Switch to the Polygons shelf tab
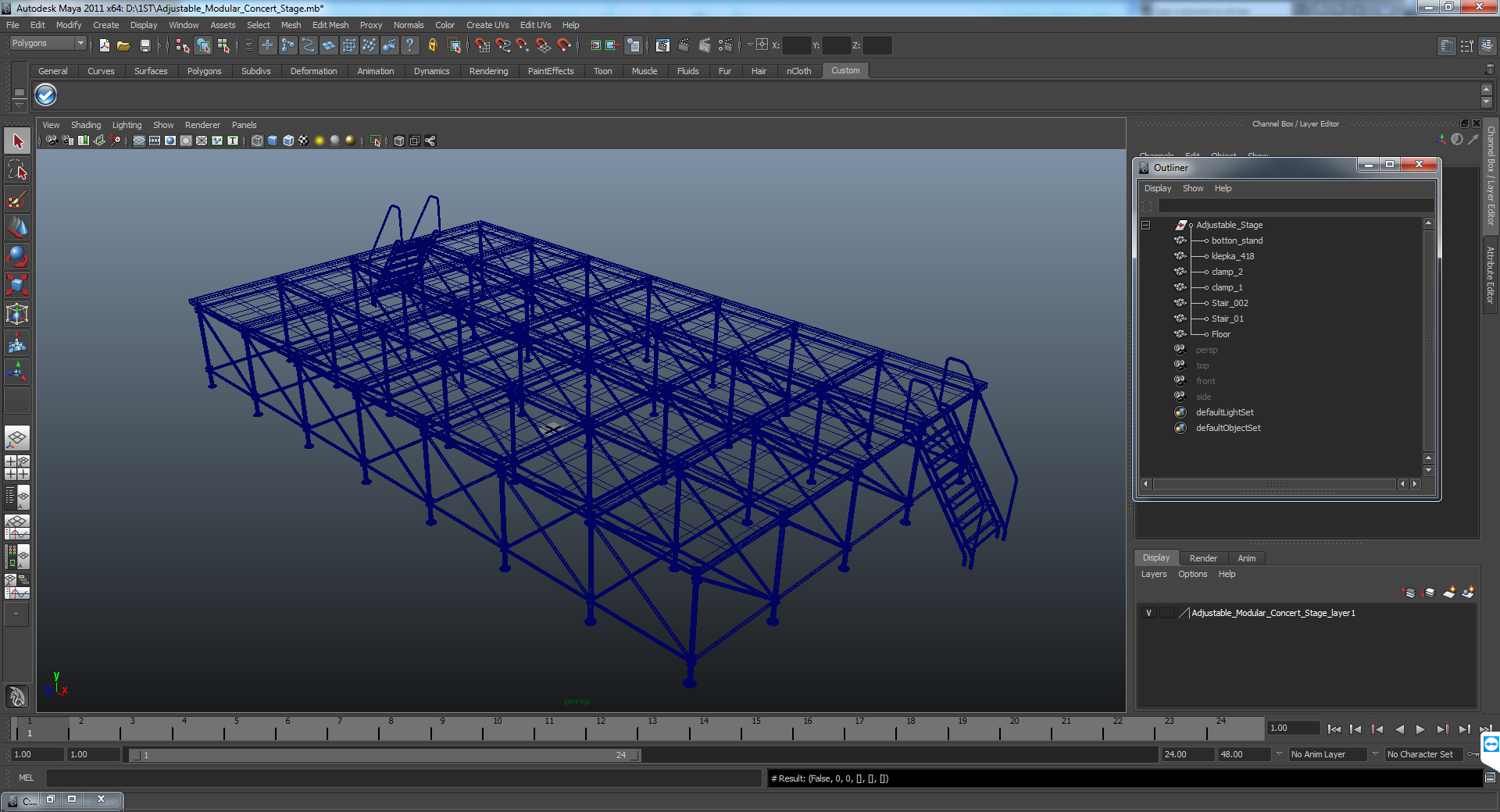 [205, 71]
